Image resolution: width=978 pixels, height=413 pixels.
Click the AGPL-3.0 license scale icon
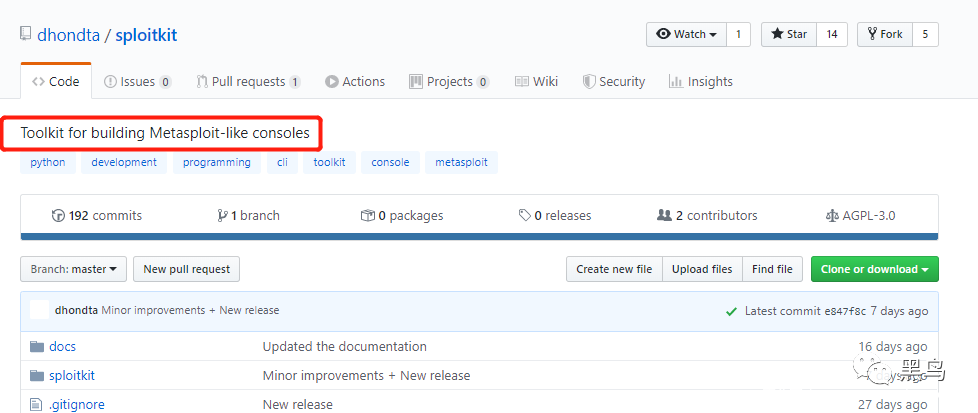pos(832,215)
